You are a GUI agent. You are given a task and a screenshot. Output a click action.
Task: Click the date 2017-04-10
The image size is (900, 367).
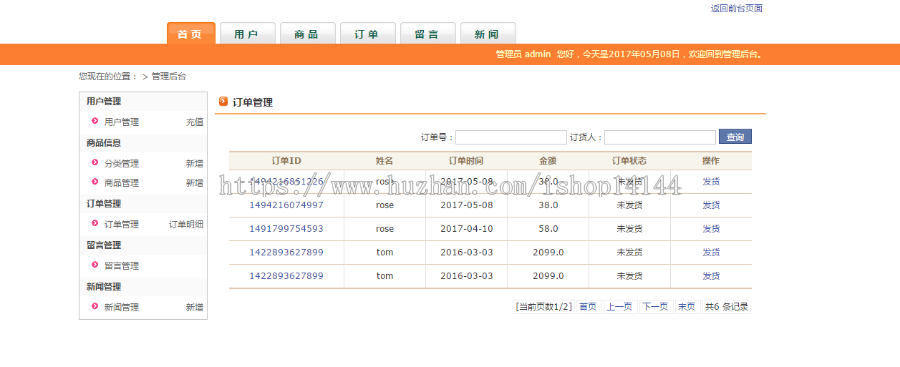tap(467, 229)
